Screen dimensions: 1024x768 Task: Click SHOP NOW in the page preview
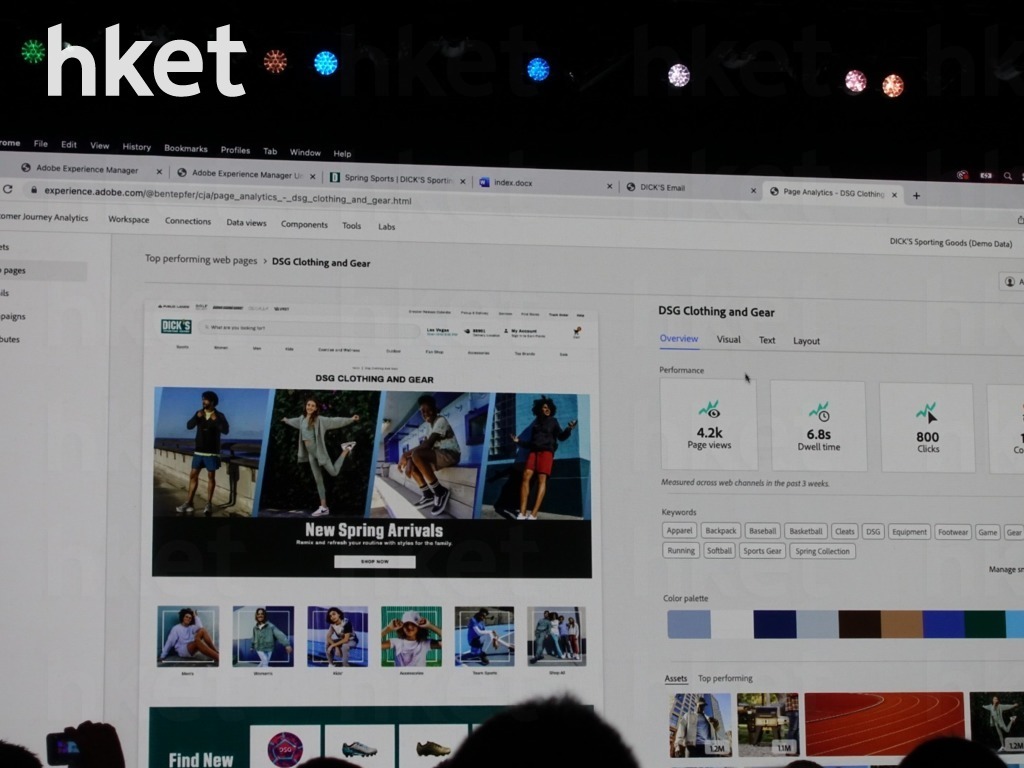pyautogui.click(x=375, y=562)
